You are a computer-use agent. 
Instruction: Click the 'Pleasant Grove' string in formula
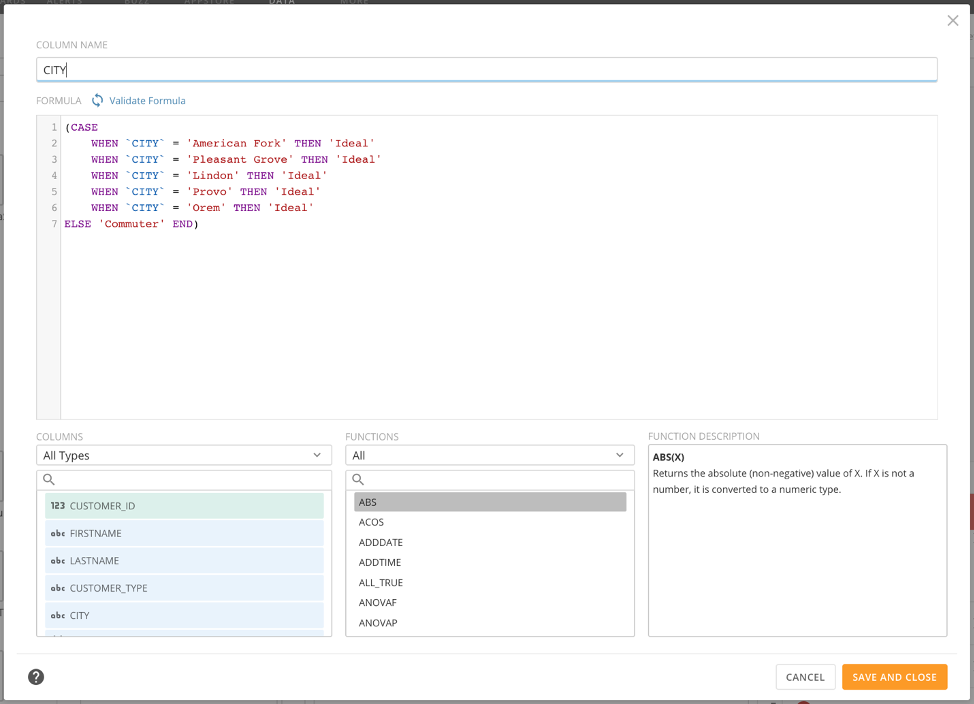point(240,160)
